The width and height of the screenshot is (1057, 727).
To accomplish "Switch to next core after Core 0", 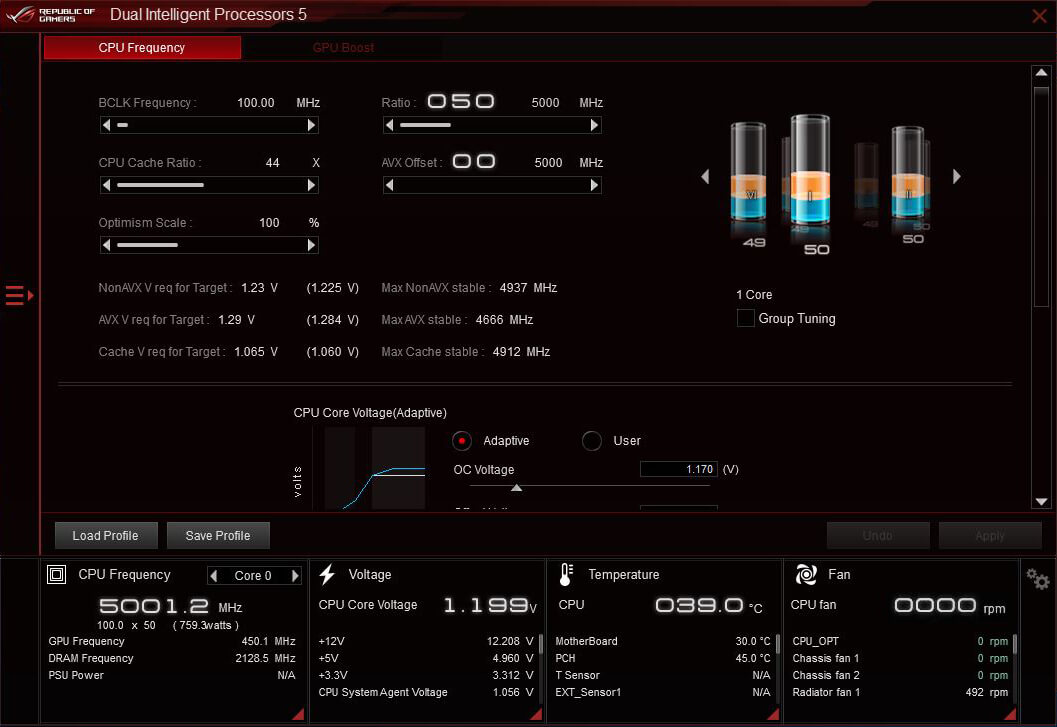I will point(295,576).
